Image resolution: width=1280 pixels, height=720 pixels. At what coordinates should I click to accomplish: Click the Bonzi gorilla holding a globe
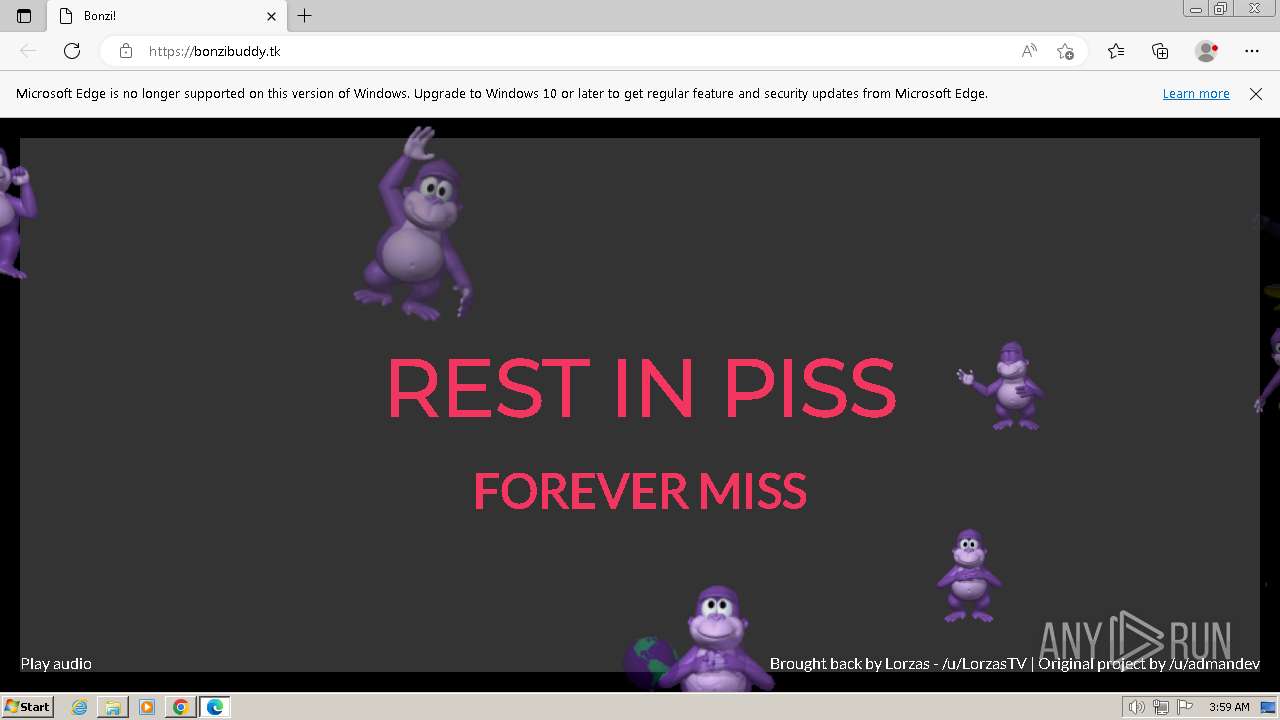click(x=698, y=638)
